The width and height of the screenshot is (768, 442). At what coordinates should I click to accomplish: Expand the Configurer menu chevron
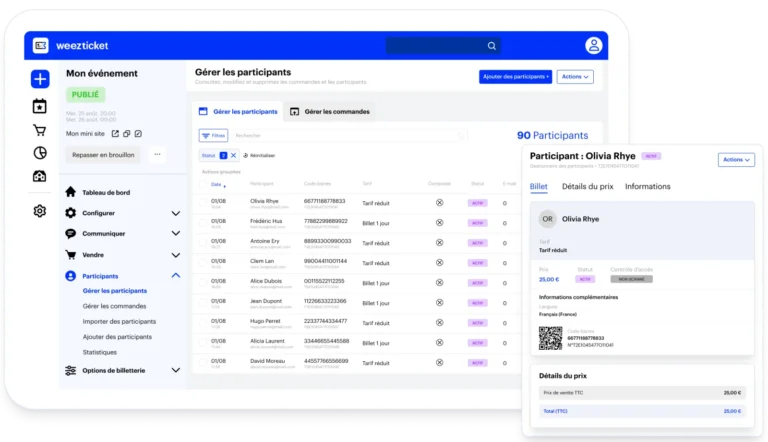[x=176, y=213]
